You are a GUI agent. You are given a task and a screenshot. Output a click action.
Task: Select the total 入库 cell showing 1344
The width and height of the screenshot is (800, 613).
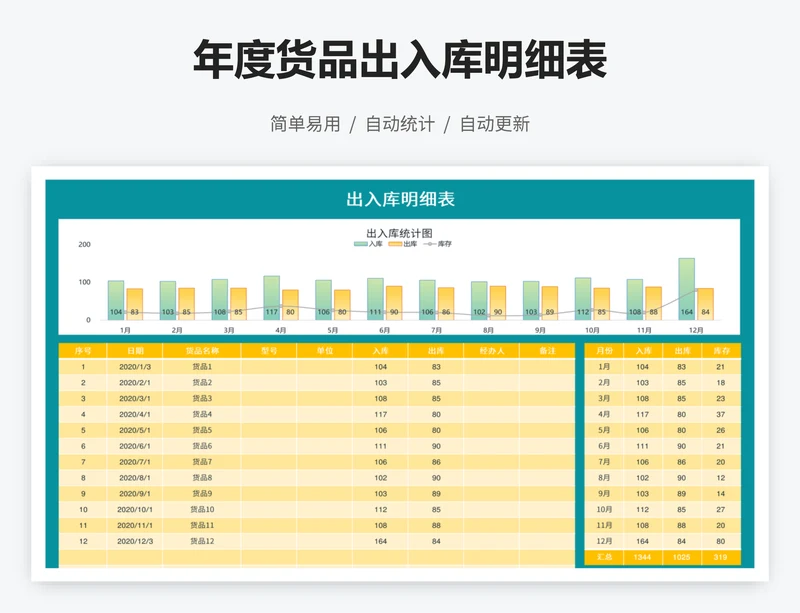pyautogui.click(x=643, y=556)
